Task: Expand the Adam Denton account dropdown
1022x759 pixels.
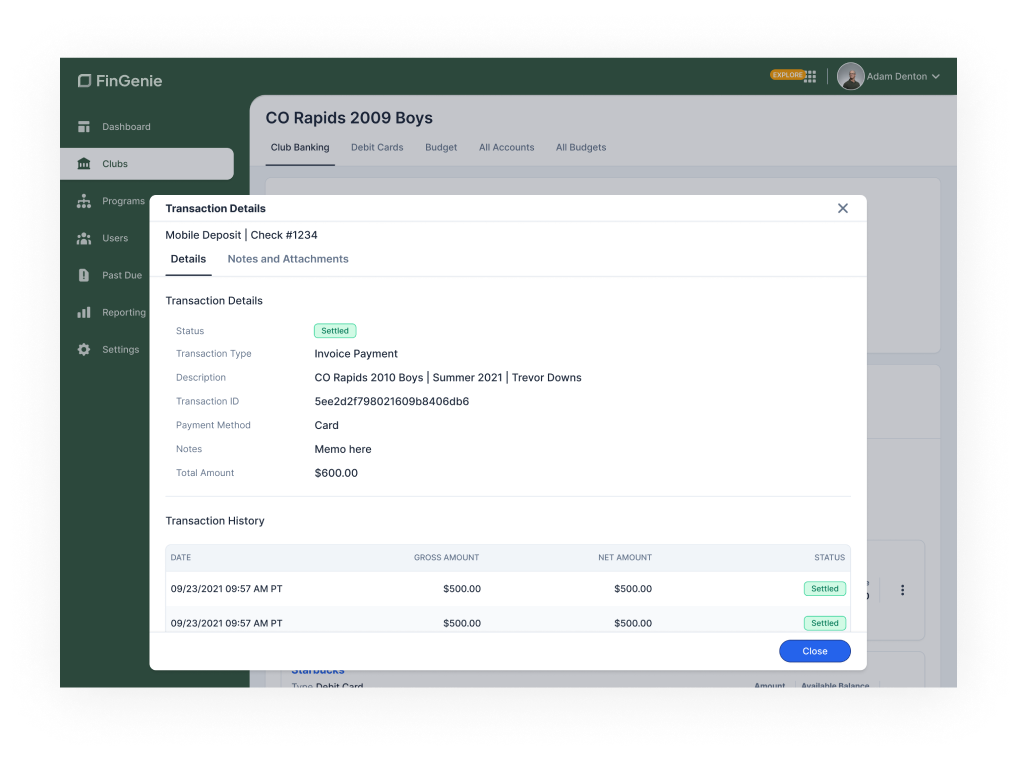Action: [936, 76]
